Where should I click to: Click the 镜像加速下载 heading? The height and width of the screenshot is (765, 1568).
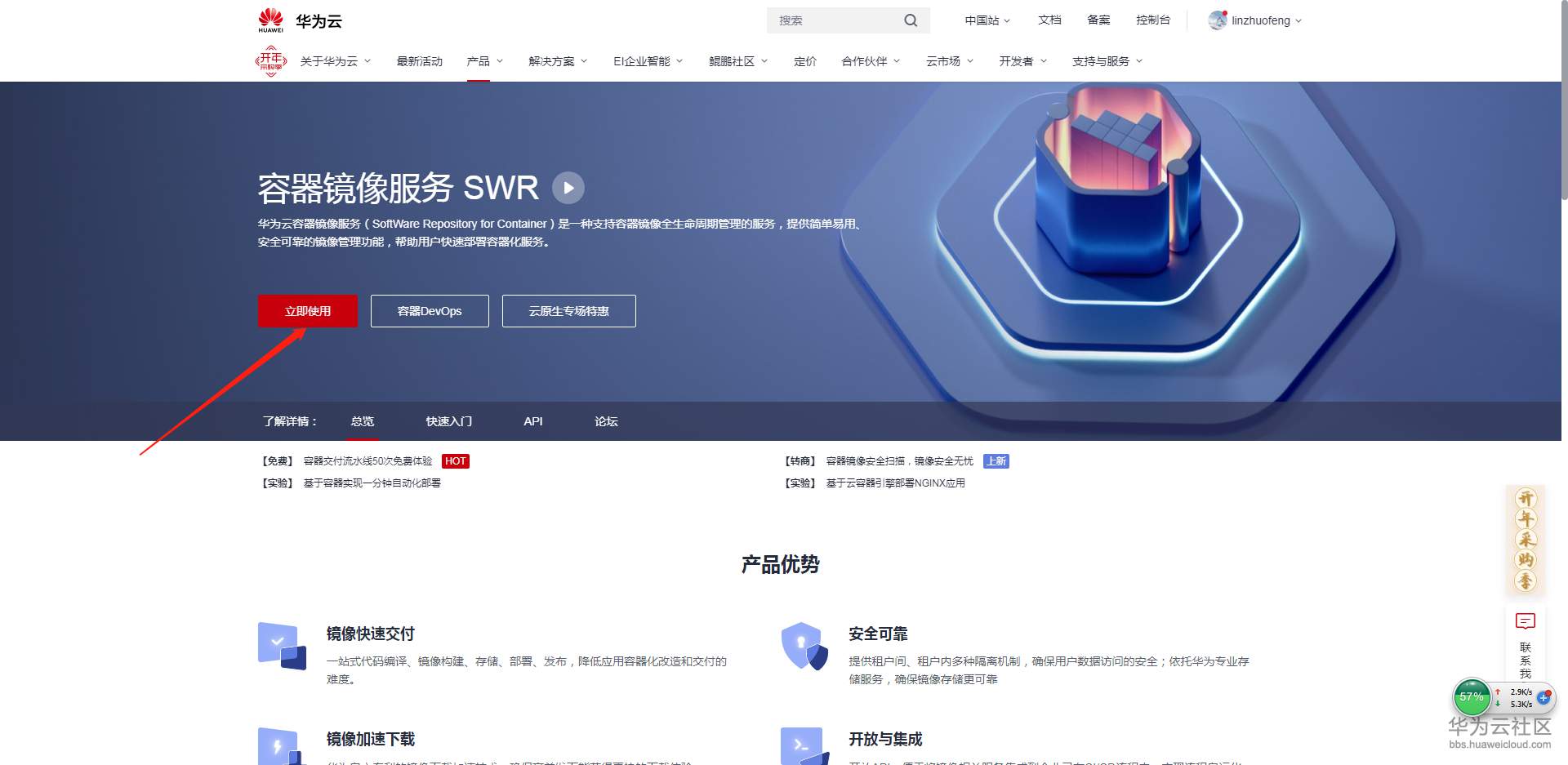pyautogui.click(x=371, y=739)
